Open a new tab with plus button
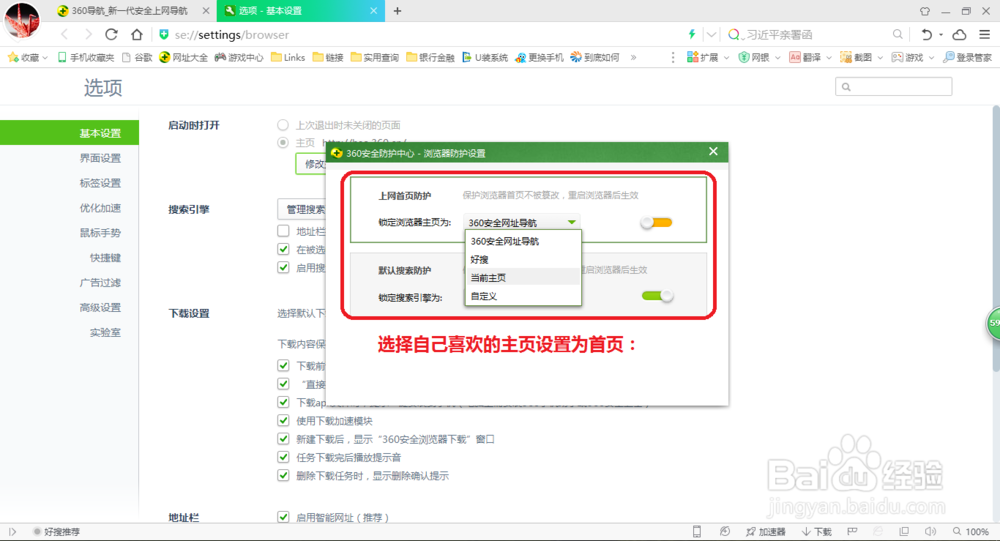Image resolution: width=1000 pixels, height=541 pixels. 397,11
